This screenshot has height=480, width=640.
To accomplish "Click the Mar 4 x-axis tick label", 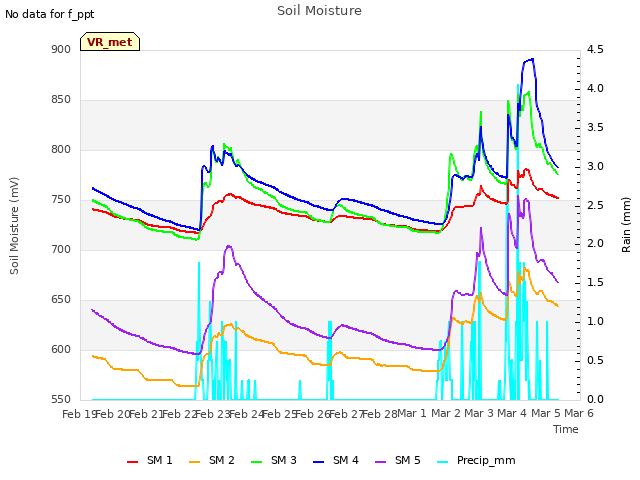I will point(512,413).
